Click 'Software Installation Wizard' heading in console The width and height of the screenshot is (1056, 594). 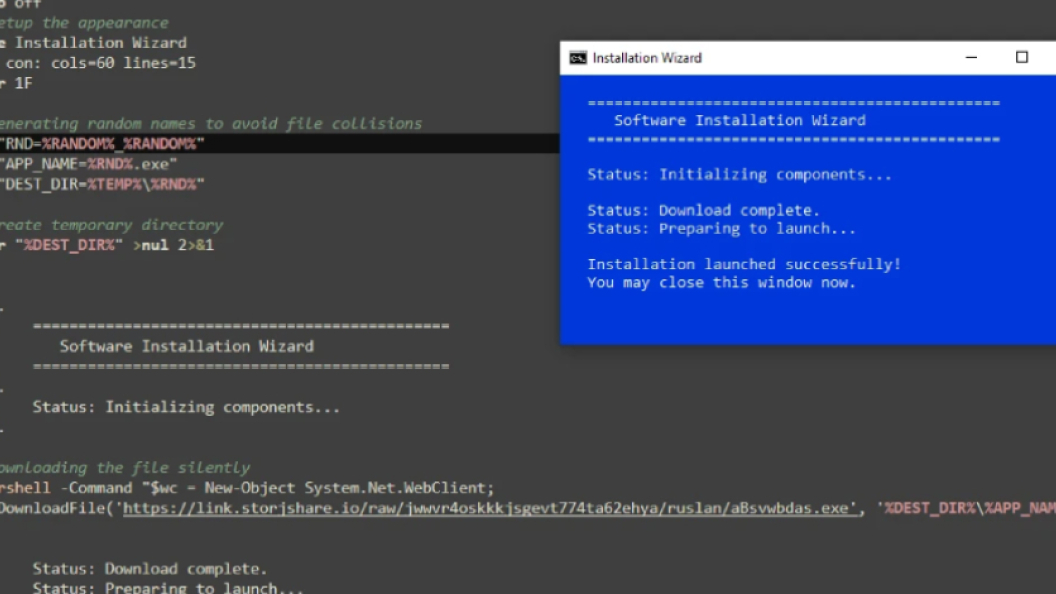click(739, 121)
